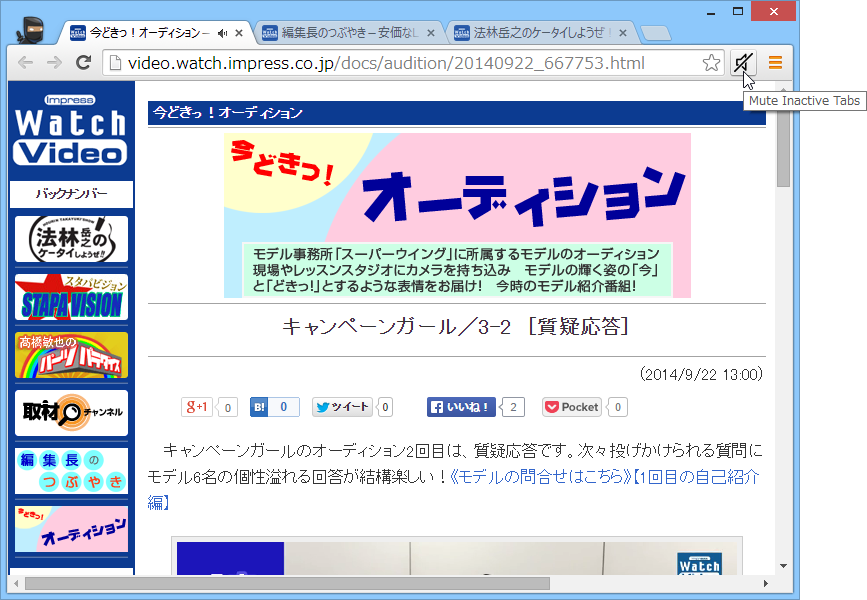Bookmark via the B! Hatena button
The image size is (867, 600).
pyautogui.click(x=260, y=407)
